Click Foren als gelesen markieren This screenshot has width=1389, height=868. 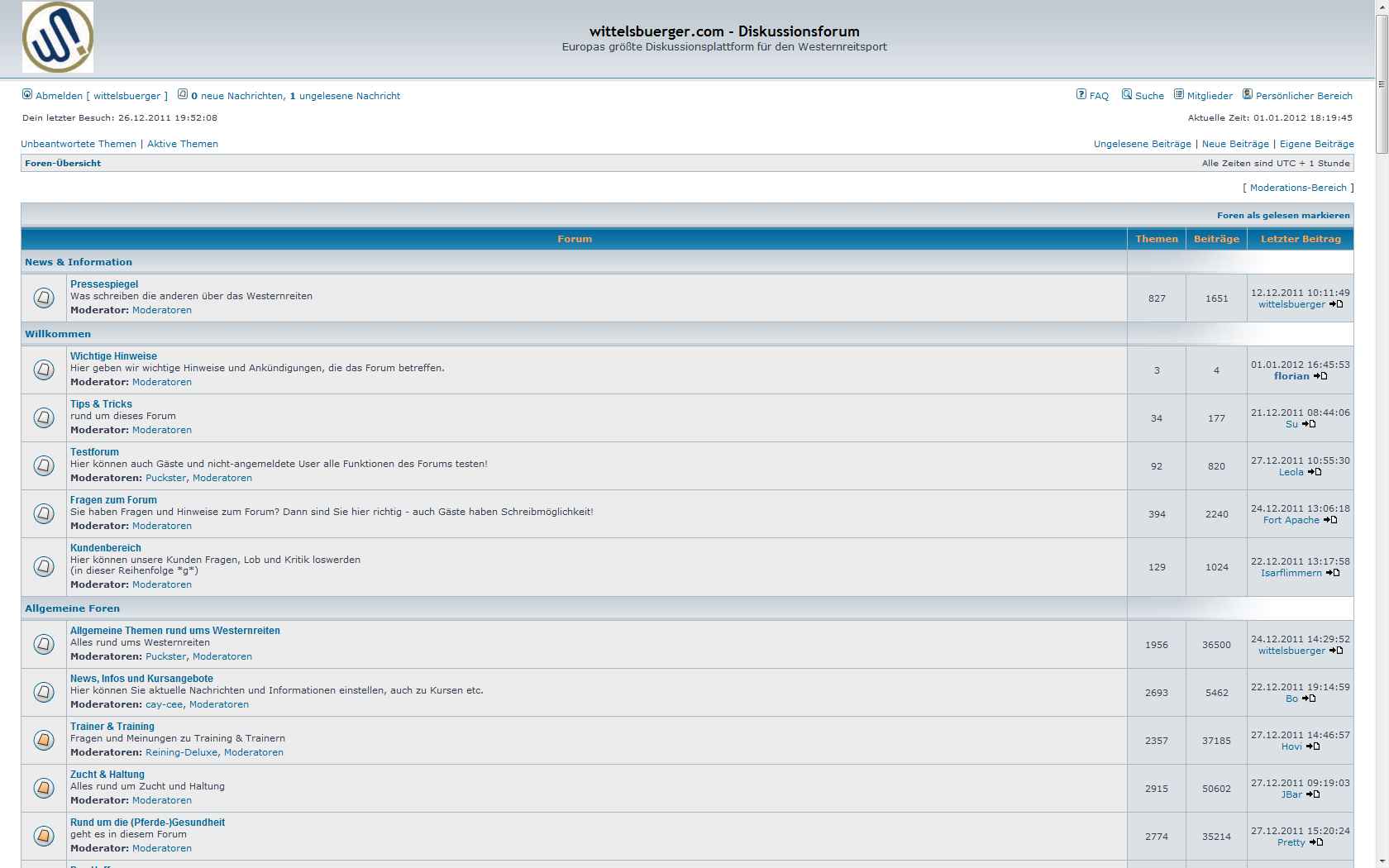1283,216
